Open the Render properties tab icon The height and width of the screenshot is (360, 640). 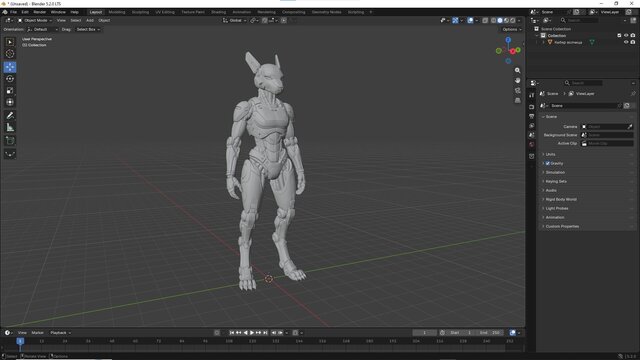(x=531, y=107)
